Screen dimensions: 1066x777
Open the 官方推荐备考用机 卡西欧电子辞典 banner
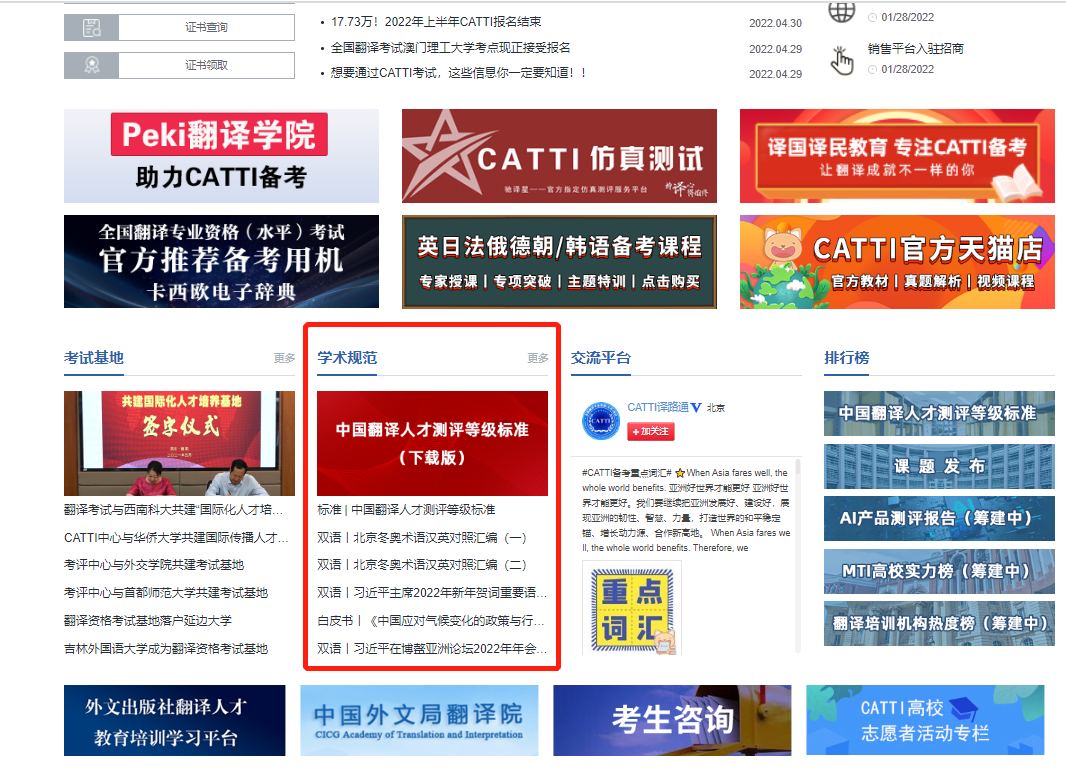coord(222,262)
